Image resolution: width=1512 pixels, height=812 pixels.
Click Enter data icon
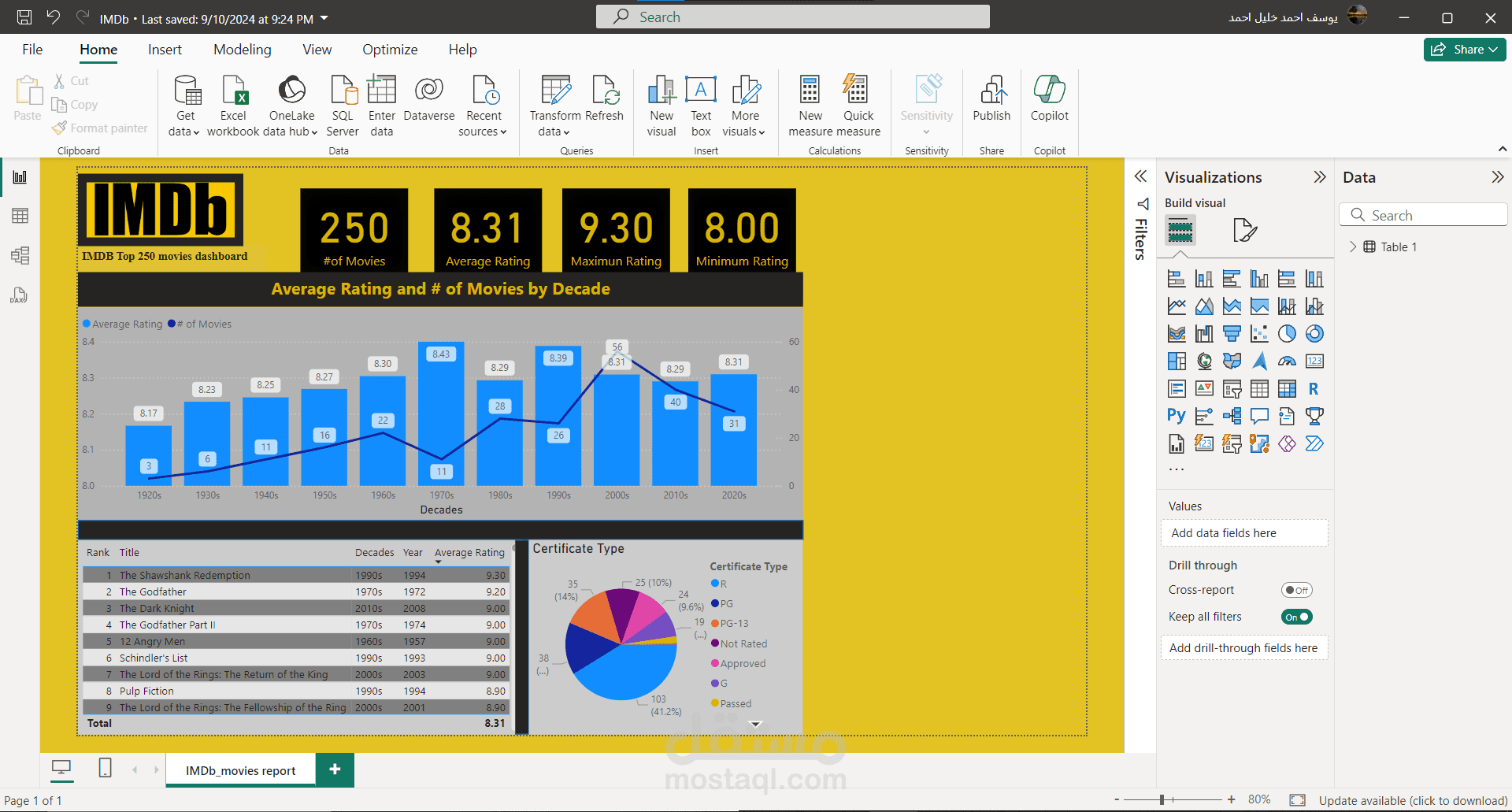pyautogui.click(x=382, y=91)
